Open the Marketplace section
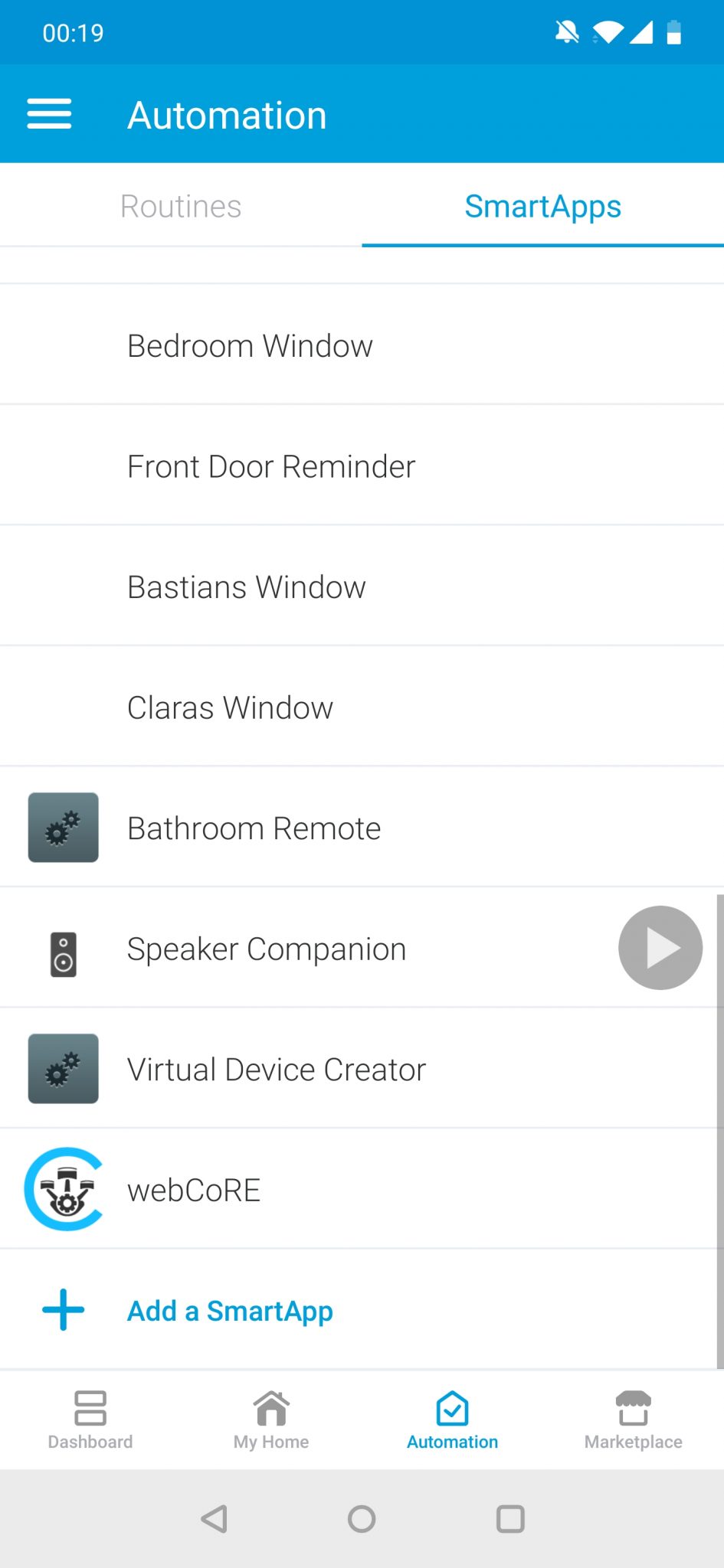This screenshot has width=724, height=1568. pos(633,1420)
